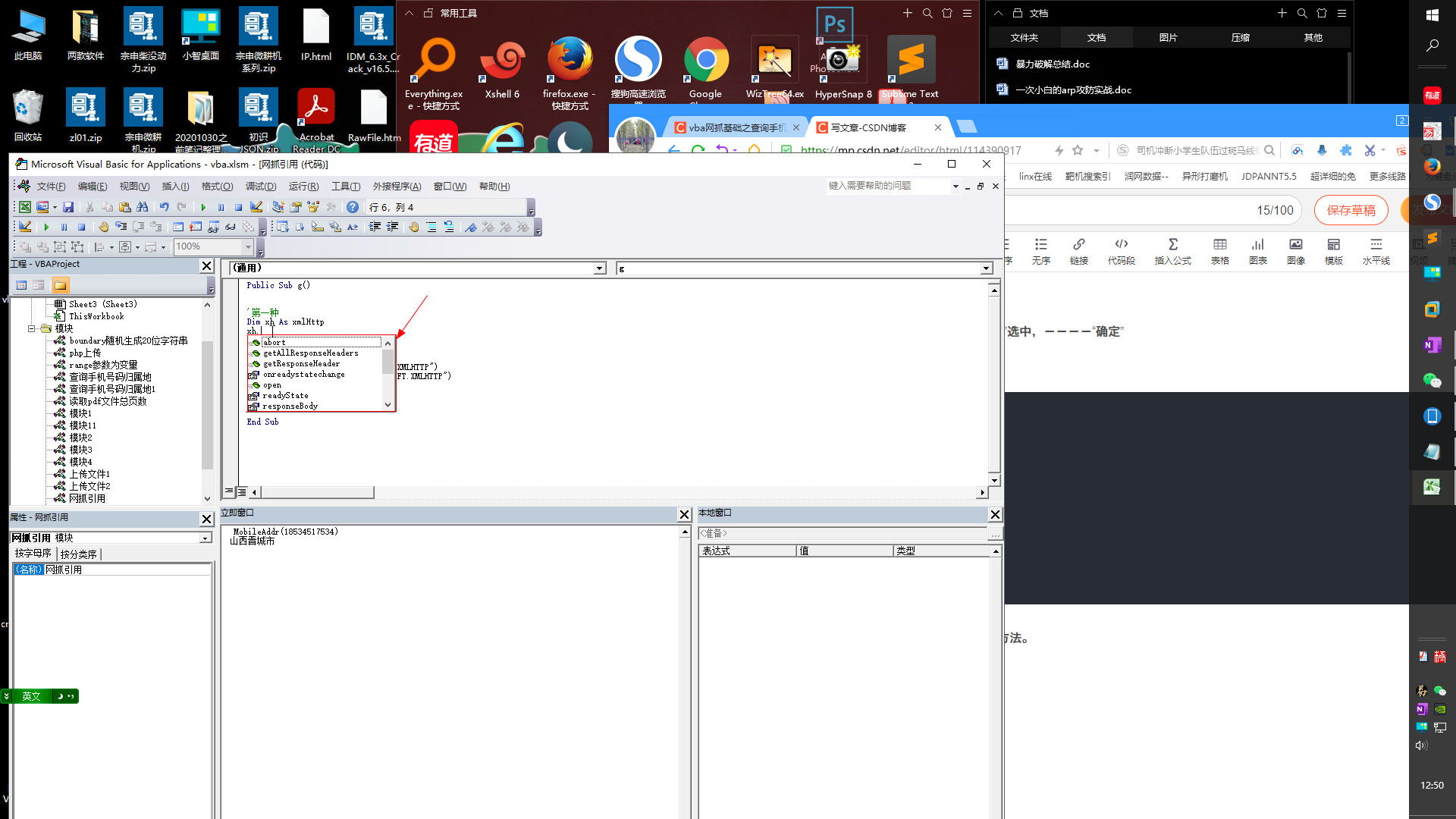This screenshot has height=819, width=1456.
Task: Toggle Folders view in project explorer
Action: click(61, 285)
